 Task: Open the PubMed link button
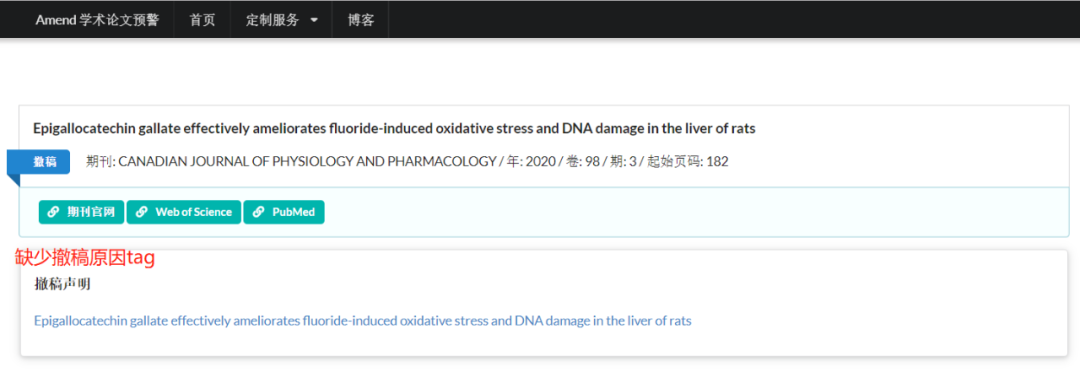click(x=284, y=212)
